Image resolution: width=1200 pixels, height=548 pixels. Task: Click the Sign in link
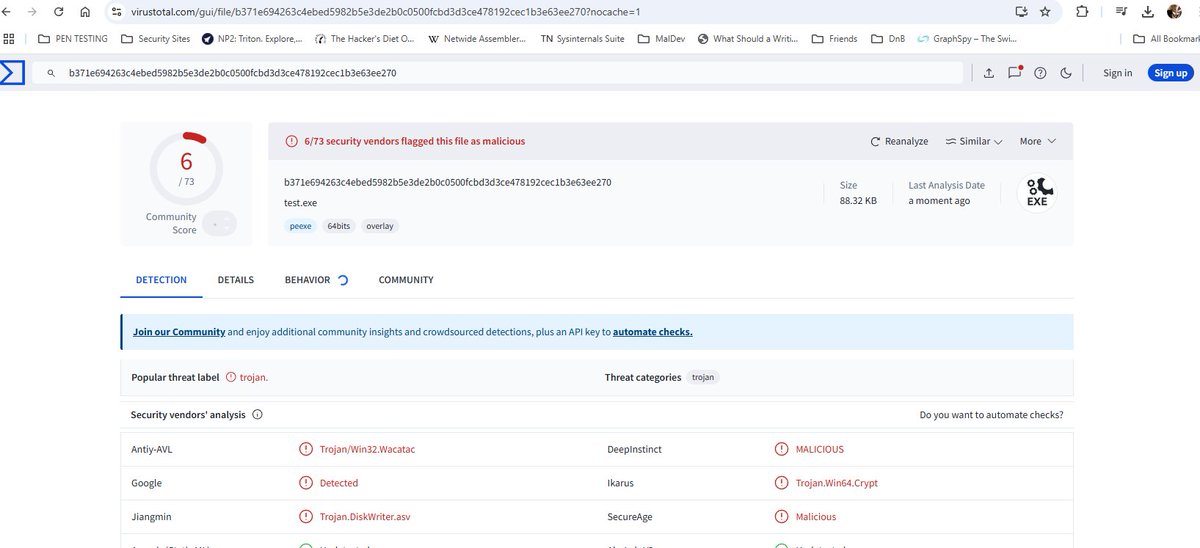(x=1118, y=73)
